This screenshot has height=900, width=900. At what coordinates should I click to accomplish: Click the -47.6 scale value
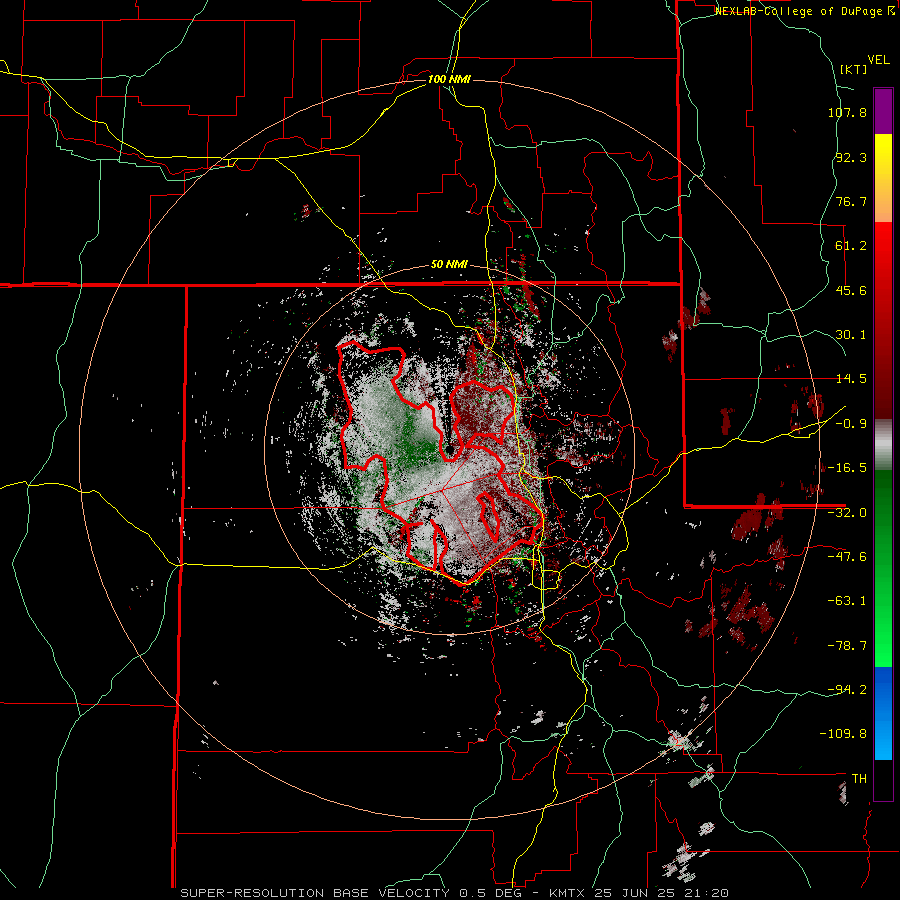pos(847,557)
